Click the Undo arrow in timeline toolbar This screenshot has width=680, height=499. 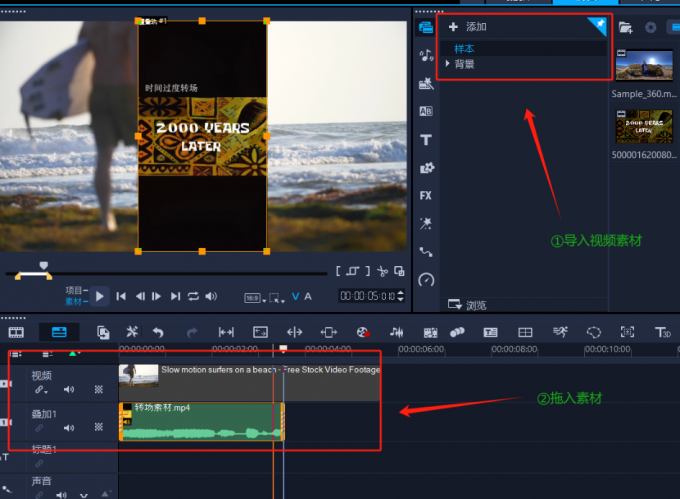pyautogui.click(x=158, y=332)
